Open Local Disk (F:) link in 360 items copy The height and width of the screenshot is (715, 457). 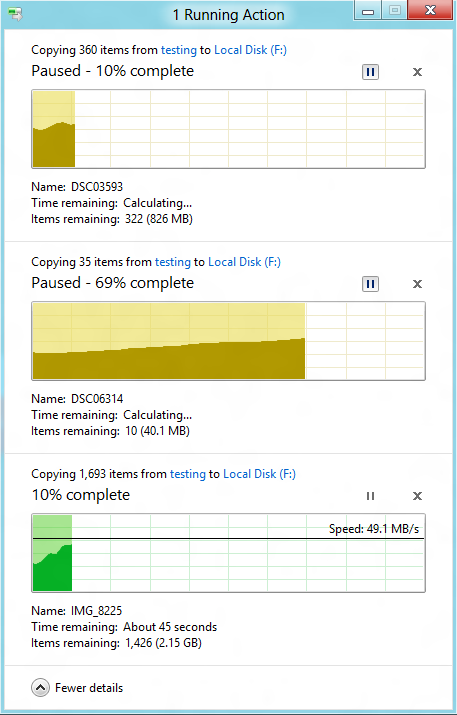point(250,50)
